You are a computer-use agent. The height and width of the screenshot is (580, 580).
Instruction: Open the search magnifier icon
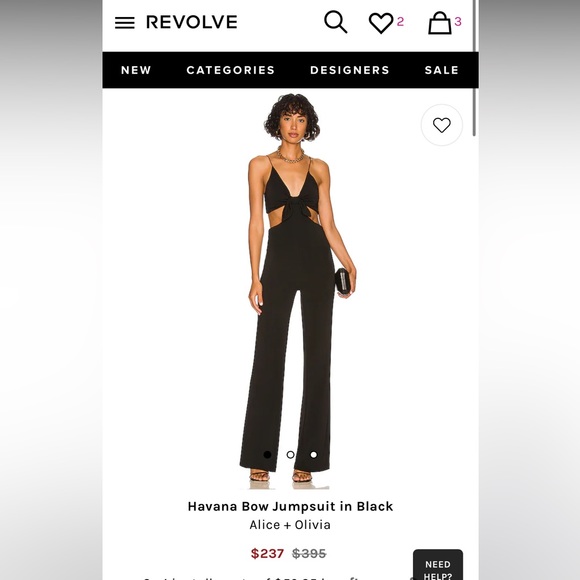click(x=335, y=22)
